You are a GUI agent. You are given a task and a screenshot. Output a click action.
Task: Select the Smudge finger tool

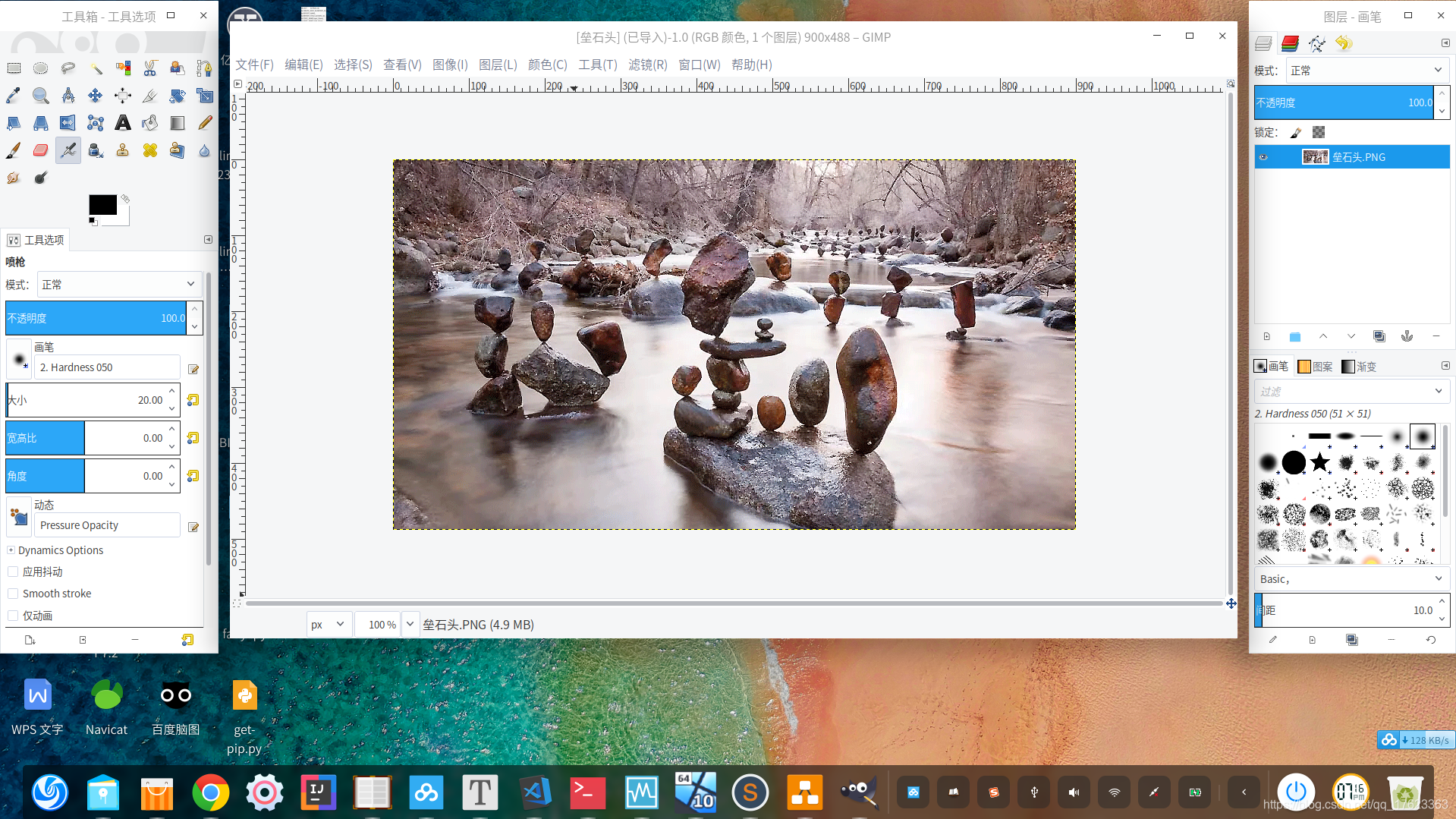(14, 178)
